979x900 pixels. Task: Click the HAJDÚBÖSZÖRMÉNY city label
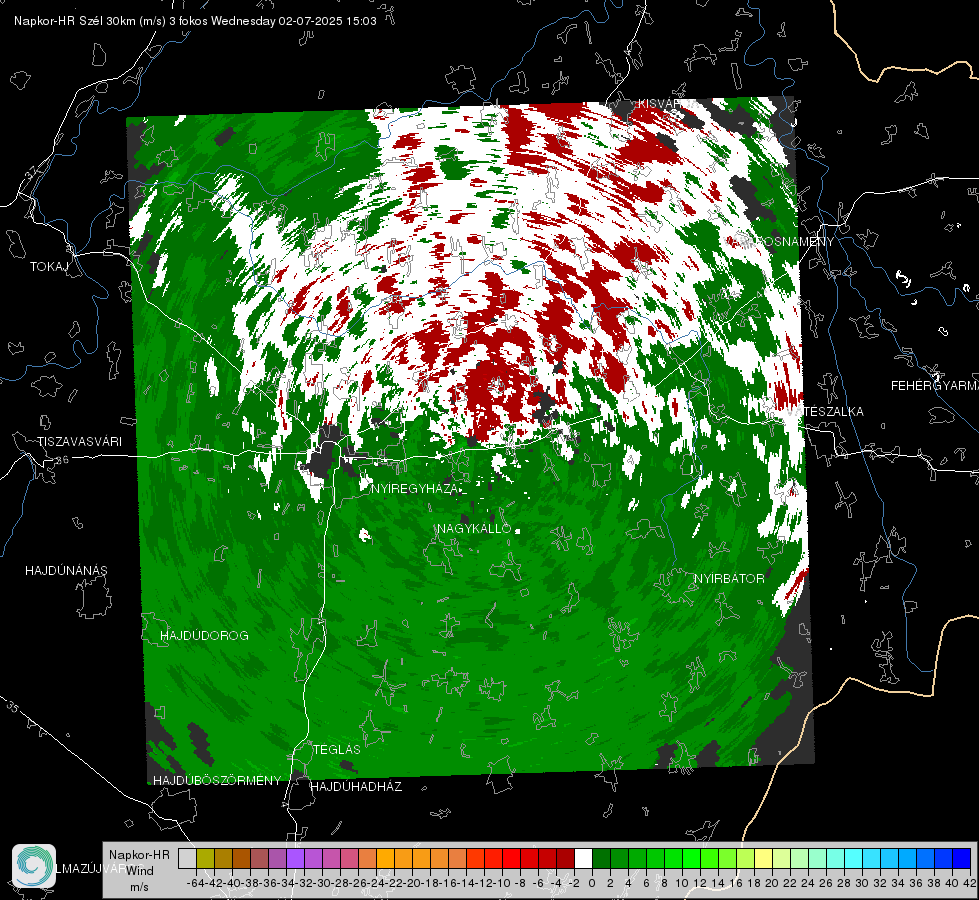click(x=217, y=781)
